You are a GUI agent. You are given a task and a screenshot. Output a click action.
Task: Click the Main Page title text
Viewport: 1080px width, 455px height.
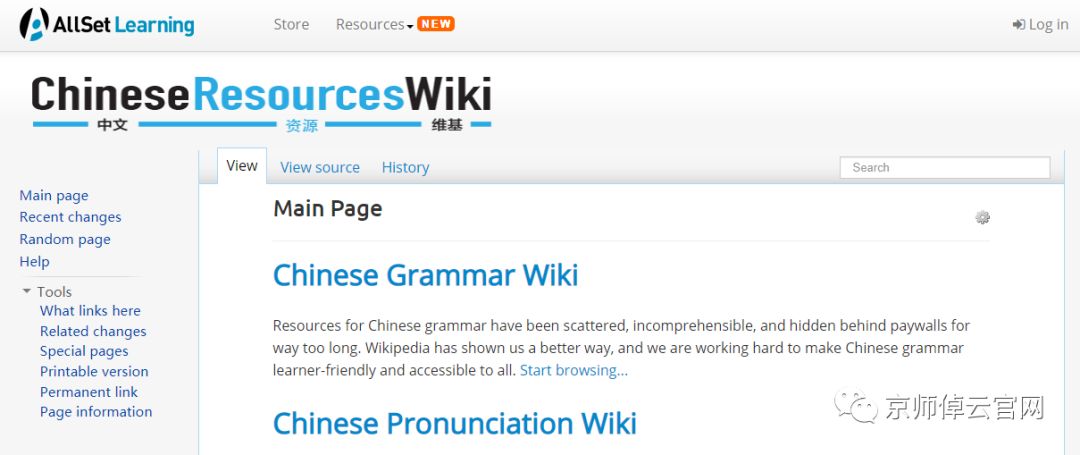click(328, 209)
